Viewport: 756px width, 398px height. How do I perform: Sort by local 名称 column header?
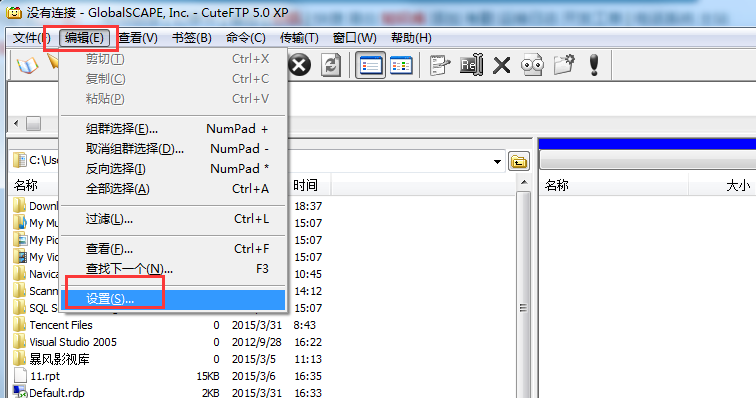[x=25, y=185]
